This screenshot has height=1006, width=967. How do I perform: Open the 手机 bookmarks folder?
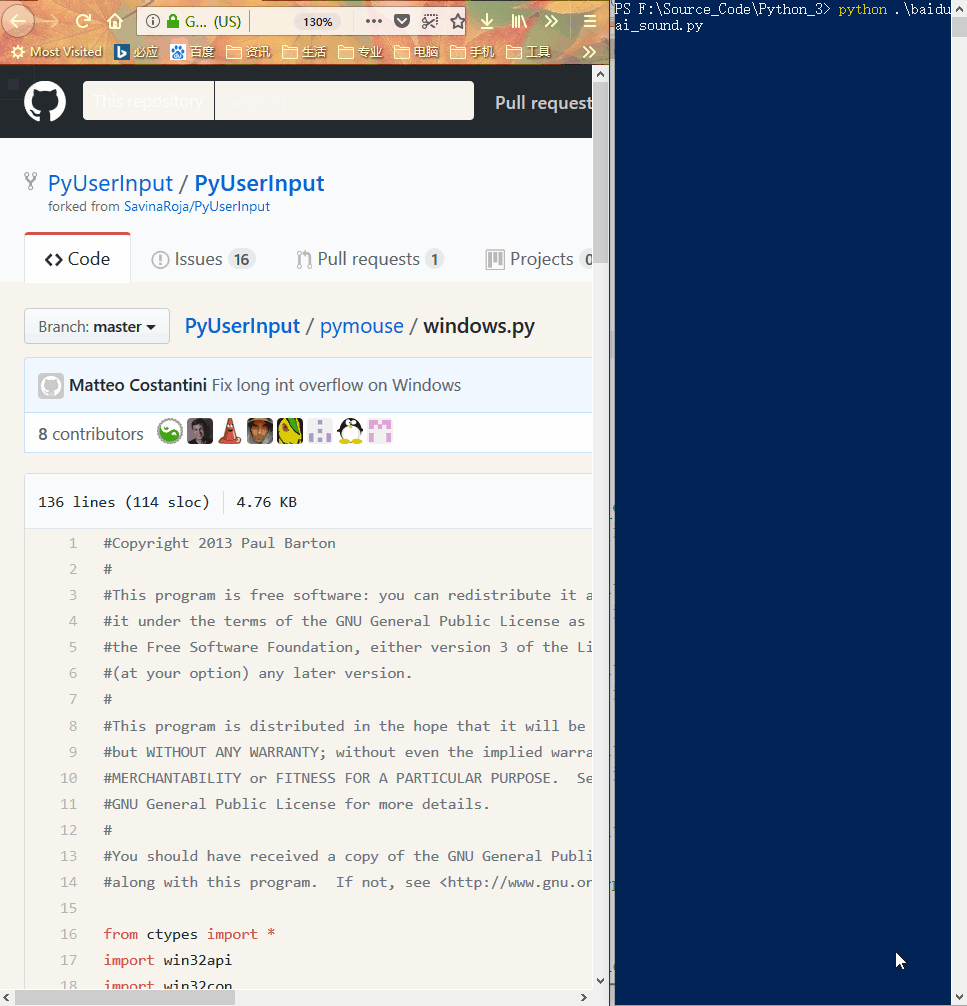pos(472,52)
